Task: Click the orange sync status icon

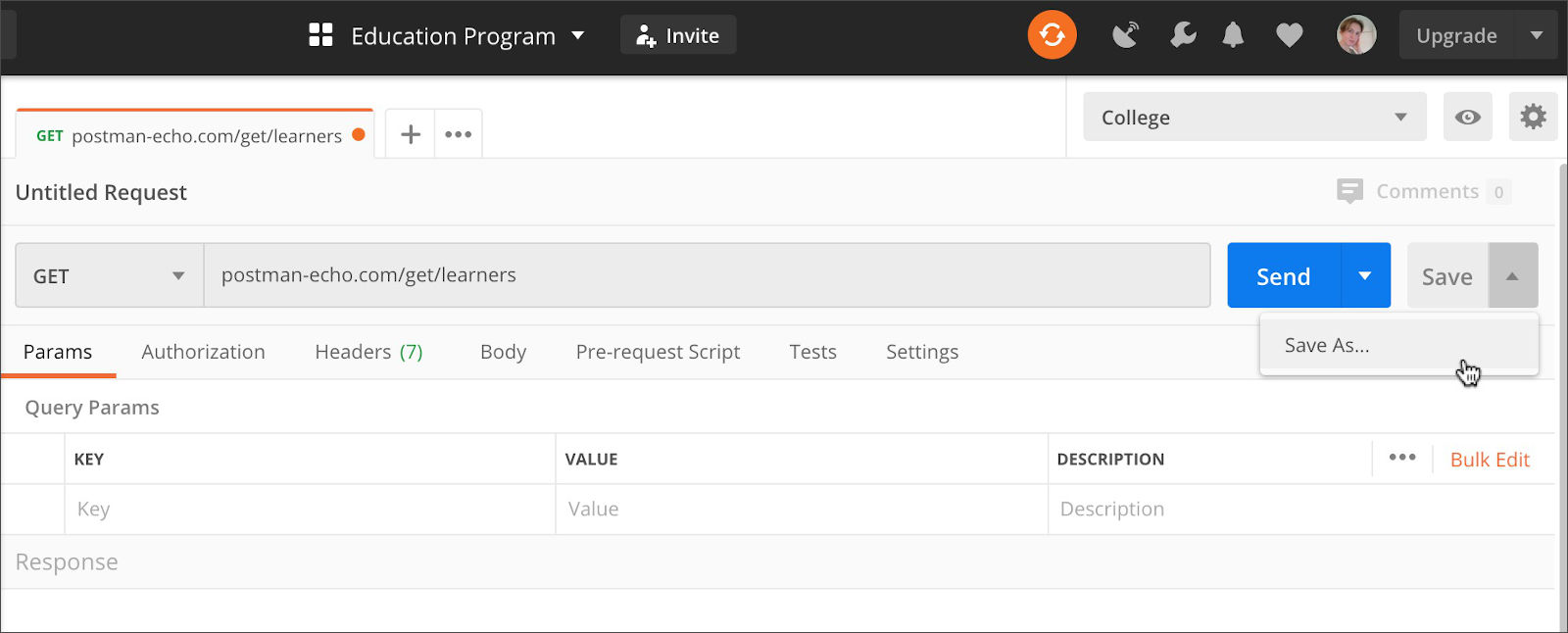Action: [1052, 35]
